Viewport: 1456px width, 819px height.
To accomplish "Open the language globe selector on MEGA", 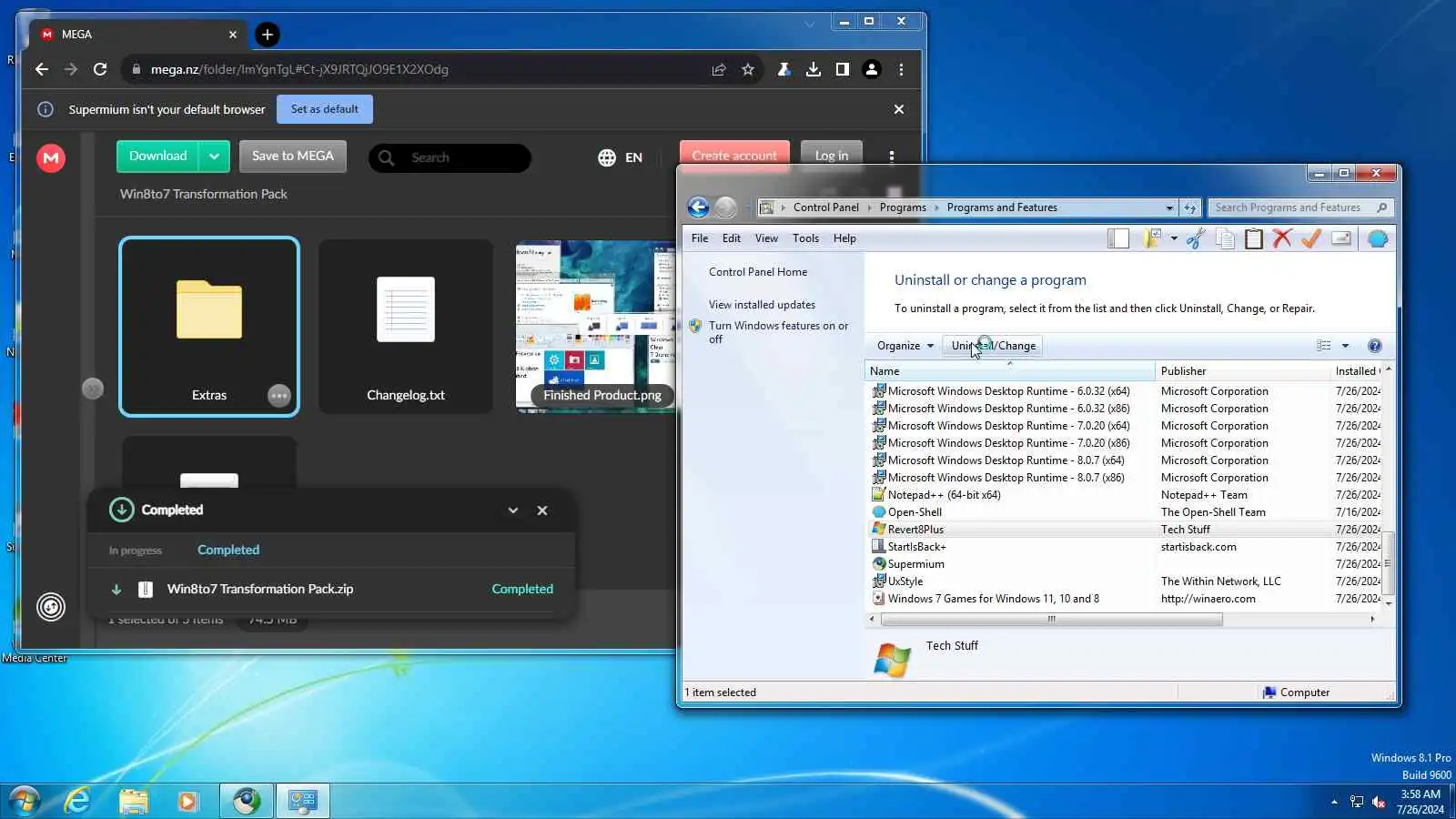I will (621, 157).
